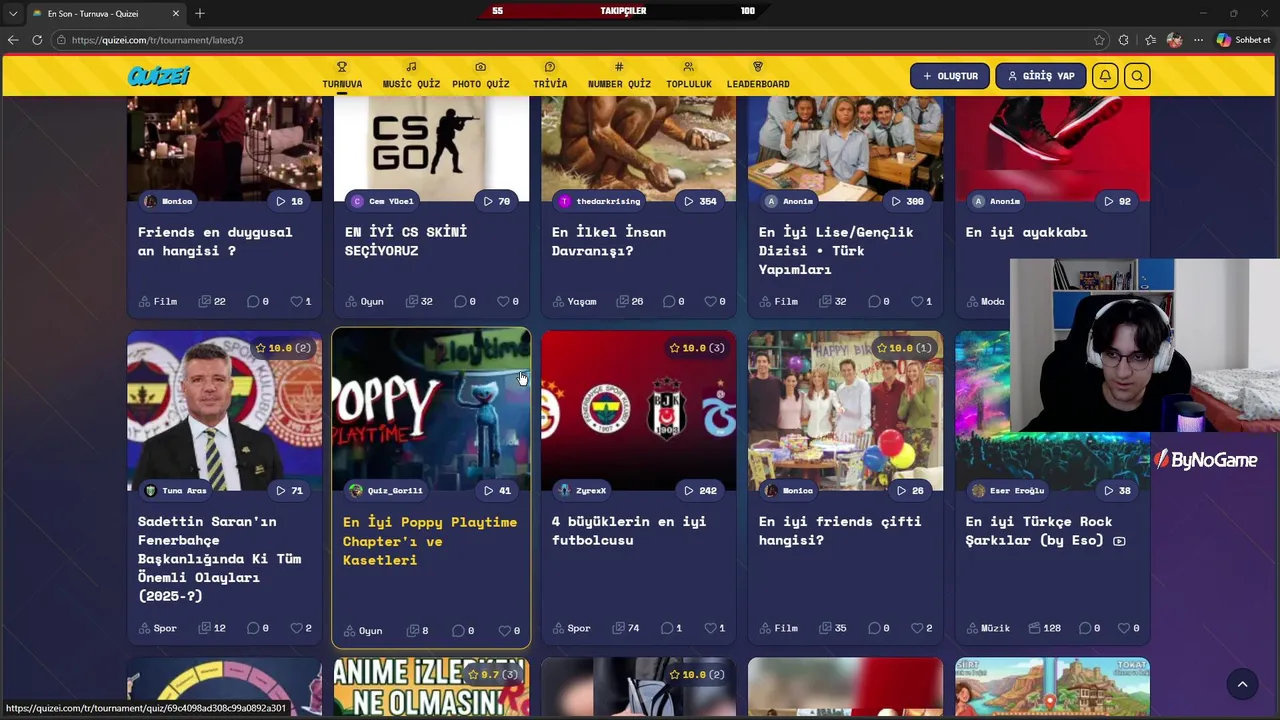Open author Eser Eroğlu profile

click(1008, 490)
